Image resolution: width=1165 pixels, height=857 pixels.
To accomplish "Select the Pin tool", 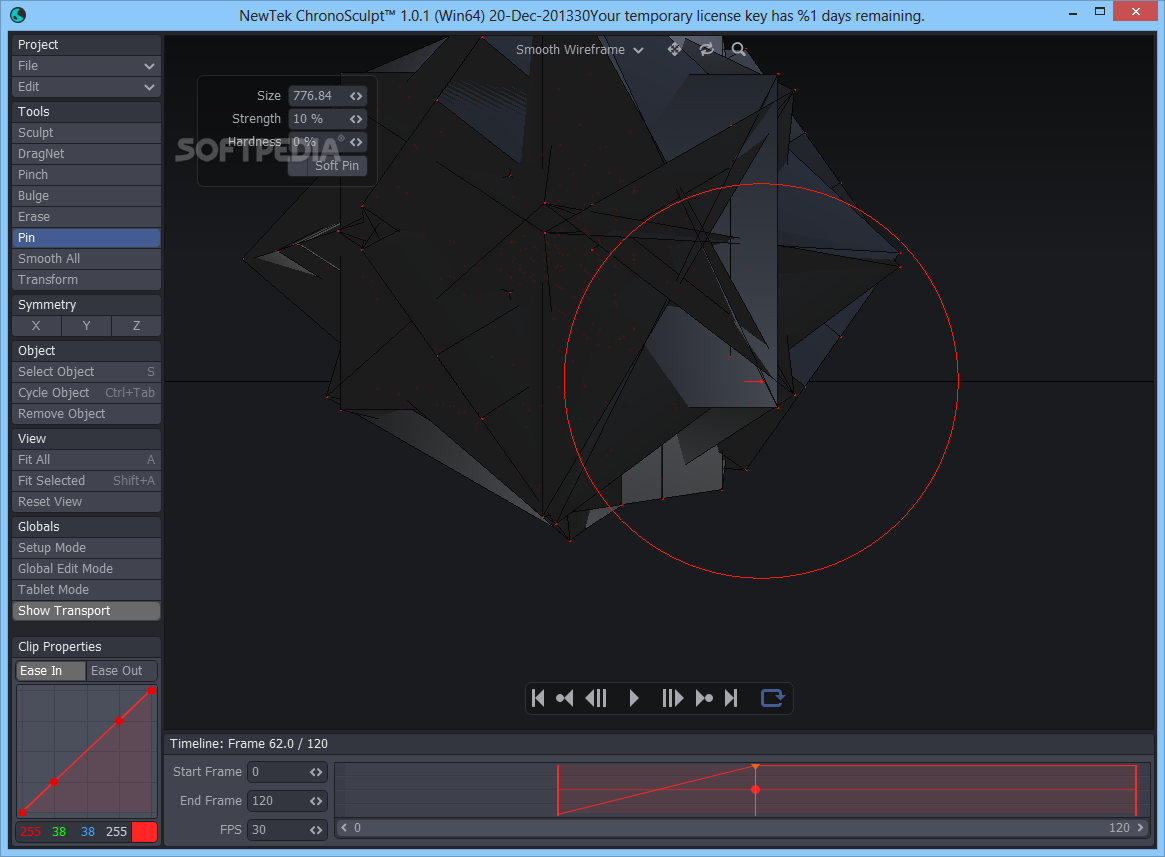I will point(86,238).
